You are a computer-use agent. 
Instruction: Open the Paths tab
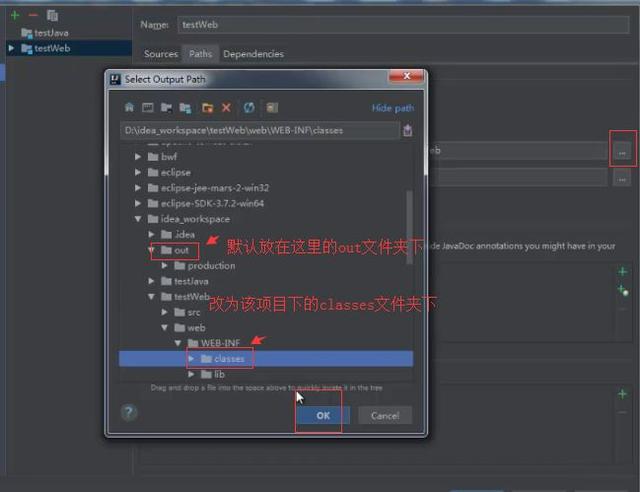click(x=200, y=54)
